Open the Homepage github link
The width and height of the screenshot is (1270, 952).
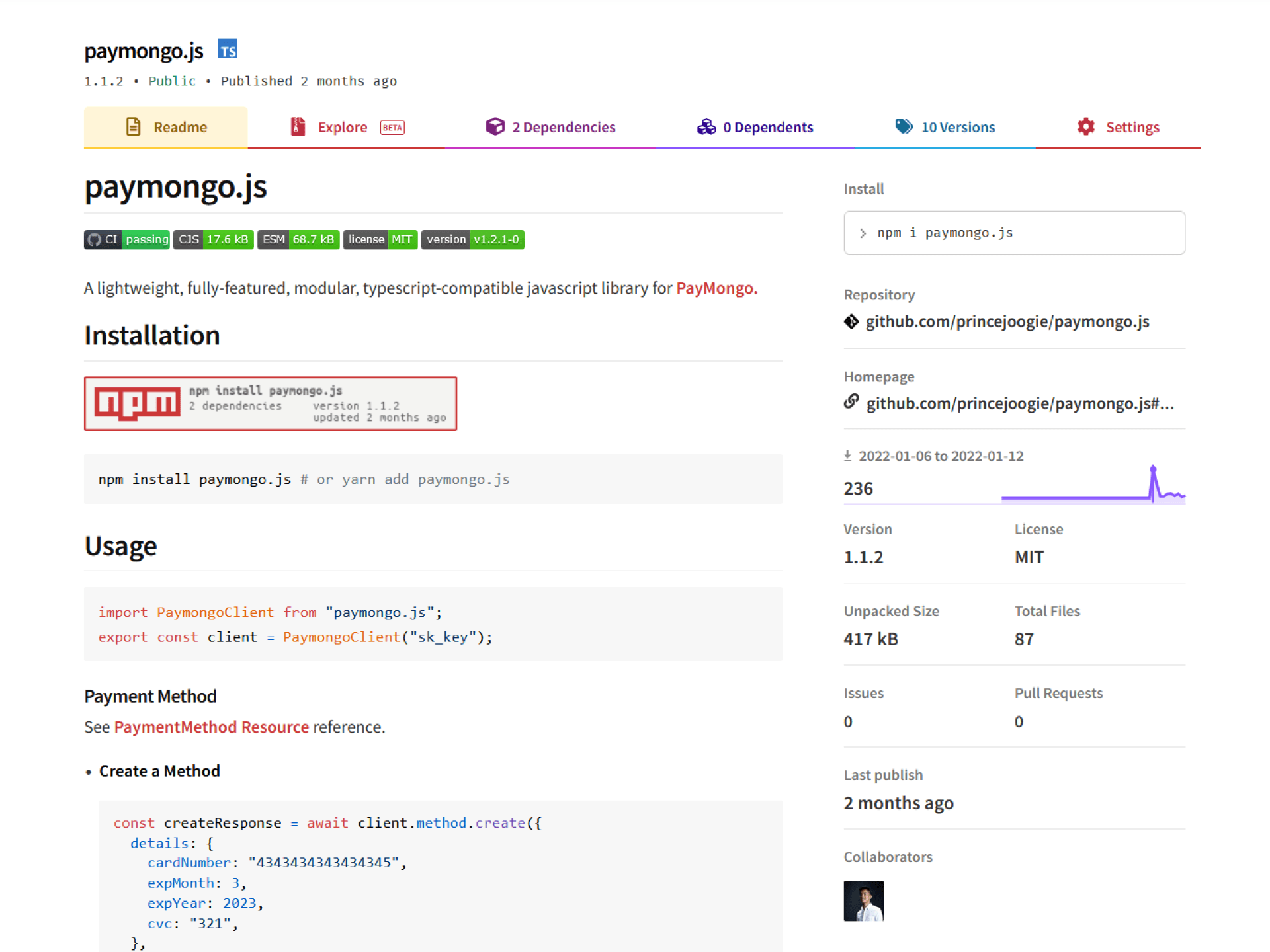1020,404
